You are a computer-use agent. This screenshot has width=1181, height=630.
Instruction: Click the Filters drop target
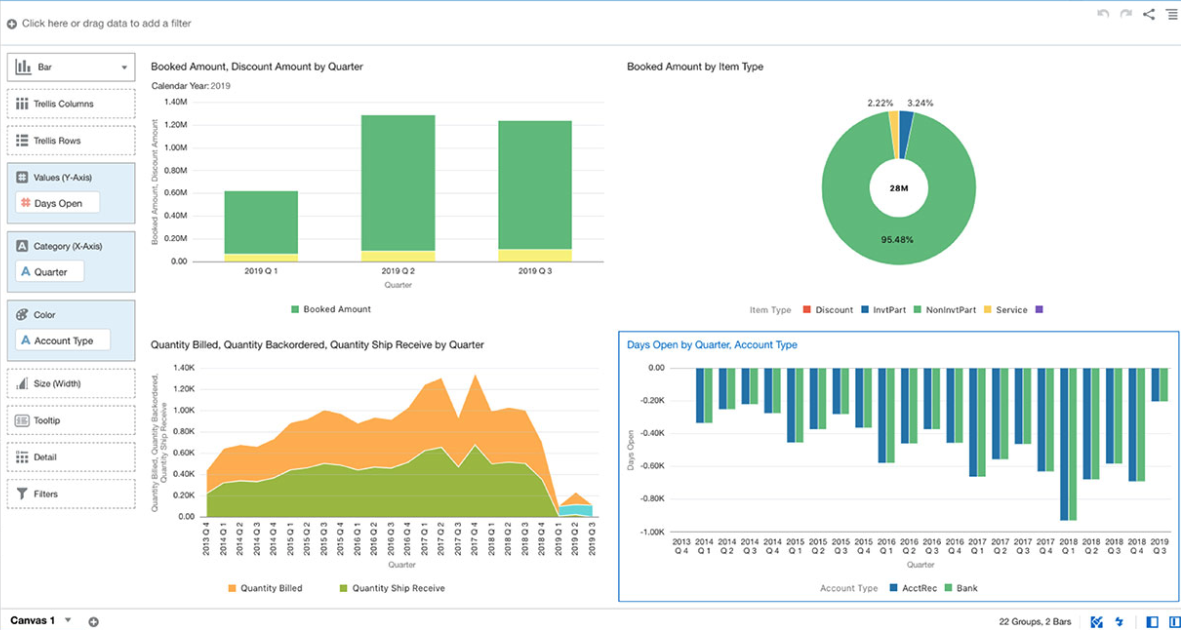coord(71,494)
